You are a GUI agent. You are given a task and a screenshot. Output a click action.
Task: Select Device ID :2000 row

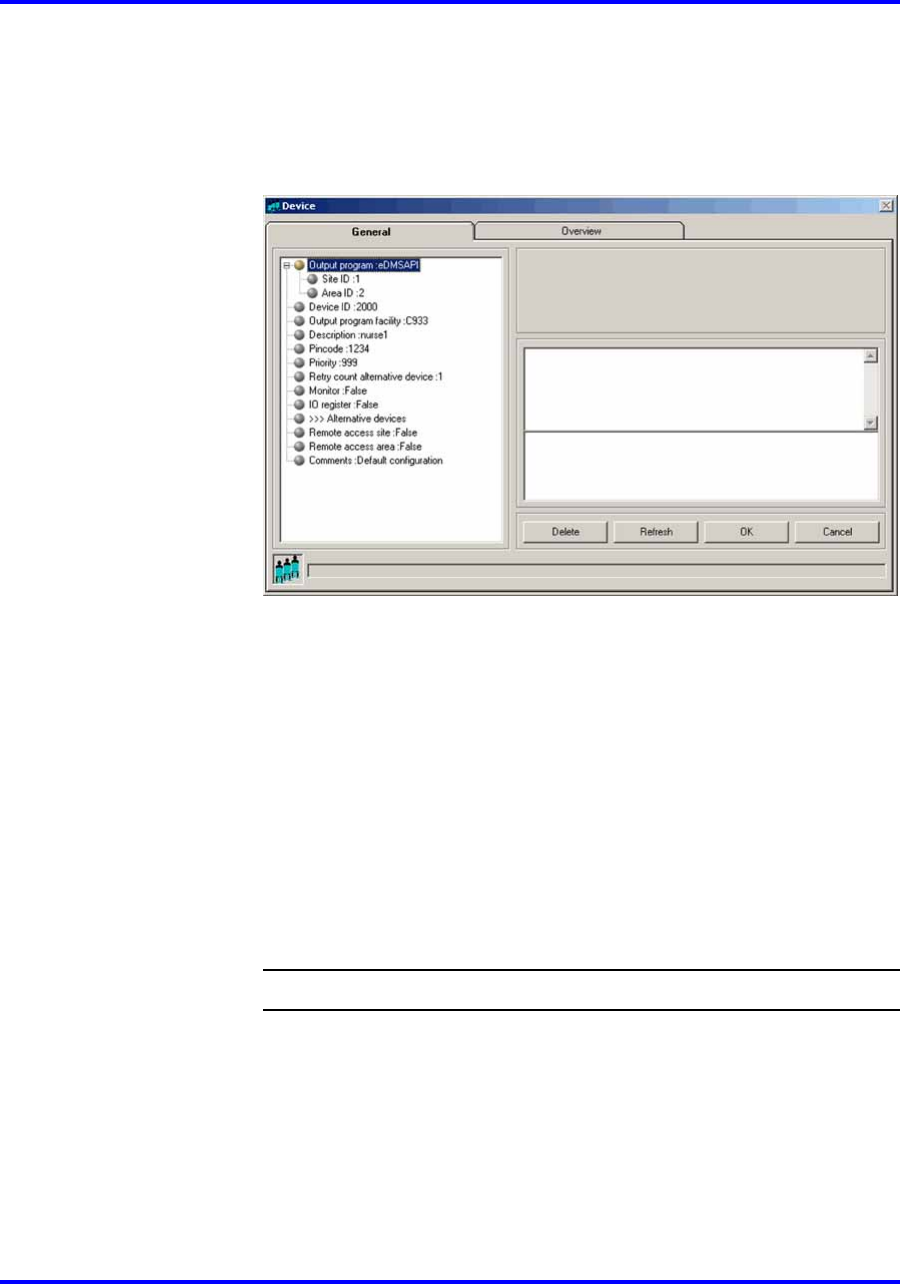pos(342,307)
